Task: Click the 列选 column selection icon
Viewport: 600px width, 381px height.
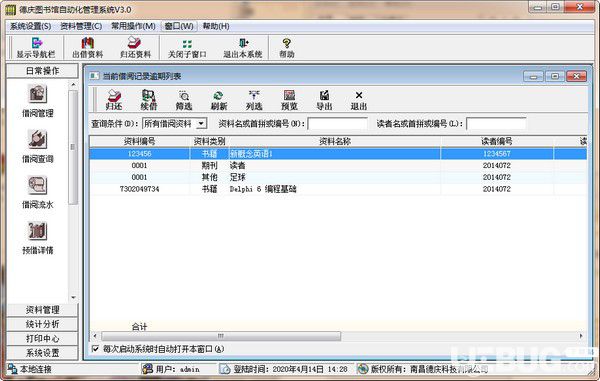Action: point(254,95)
